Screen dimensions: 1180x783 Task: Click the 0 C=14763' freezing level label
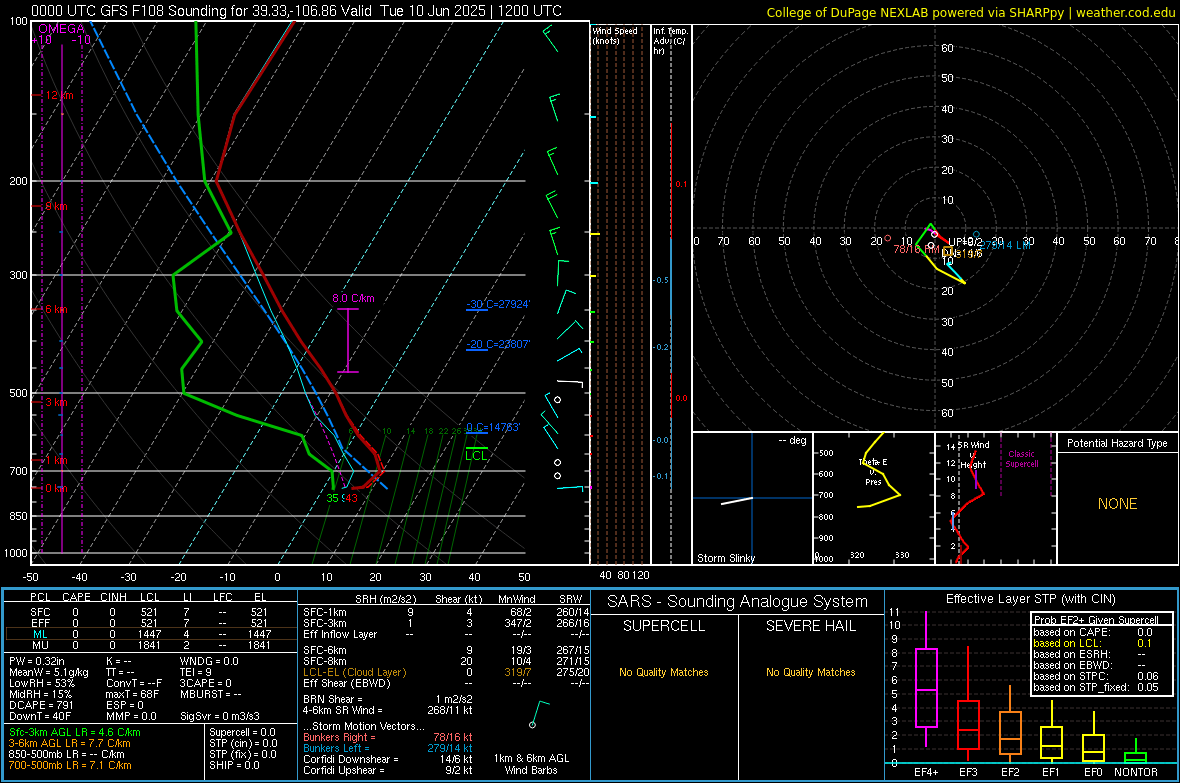493,427
